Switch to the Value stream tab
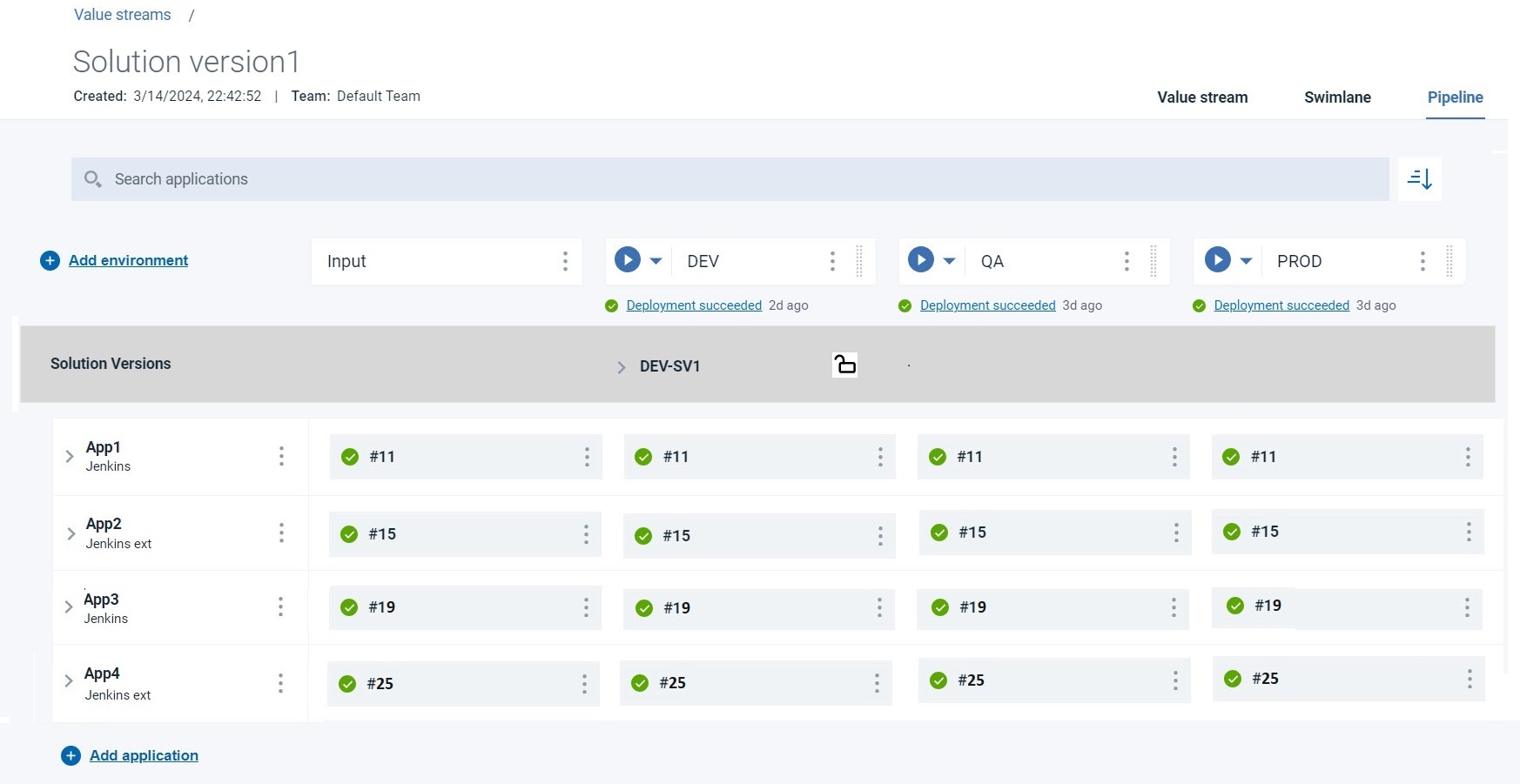Viewport: 1520px width, 784px height. 1202,97
